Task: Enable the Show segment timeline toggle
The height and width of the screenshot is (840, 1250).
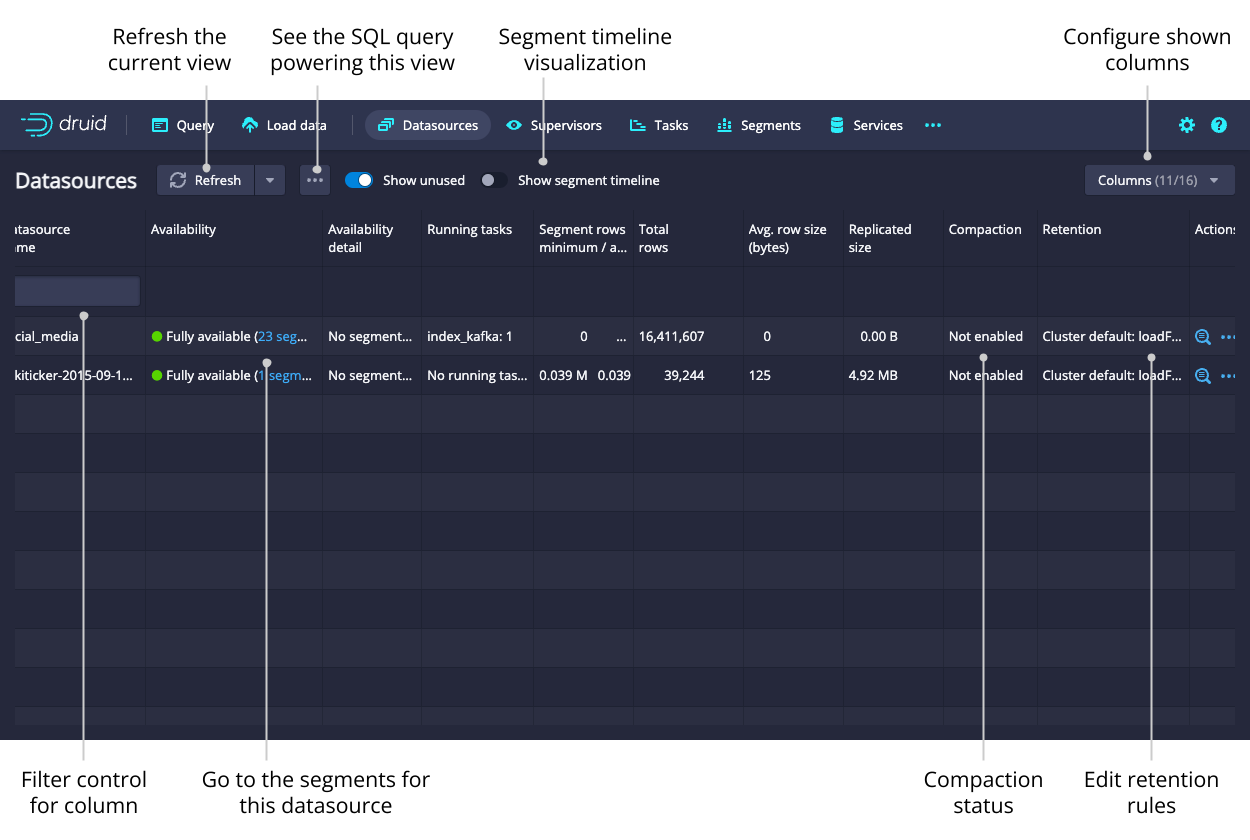Action: (x=494, y=180)
